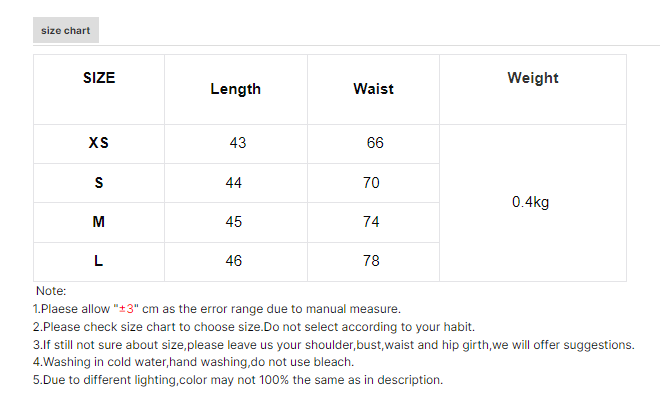This screenshot has height=400, width=660.
Task: Click the Waist column header
Action: [373, 89]
